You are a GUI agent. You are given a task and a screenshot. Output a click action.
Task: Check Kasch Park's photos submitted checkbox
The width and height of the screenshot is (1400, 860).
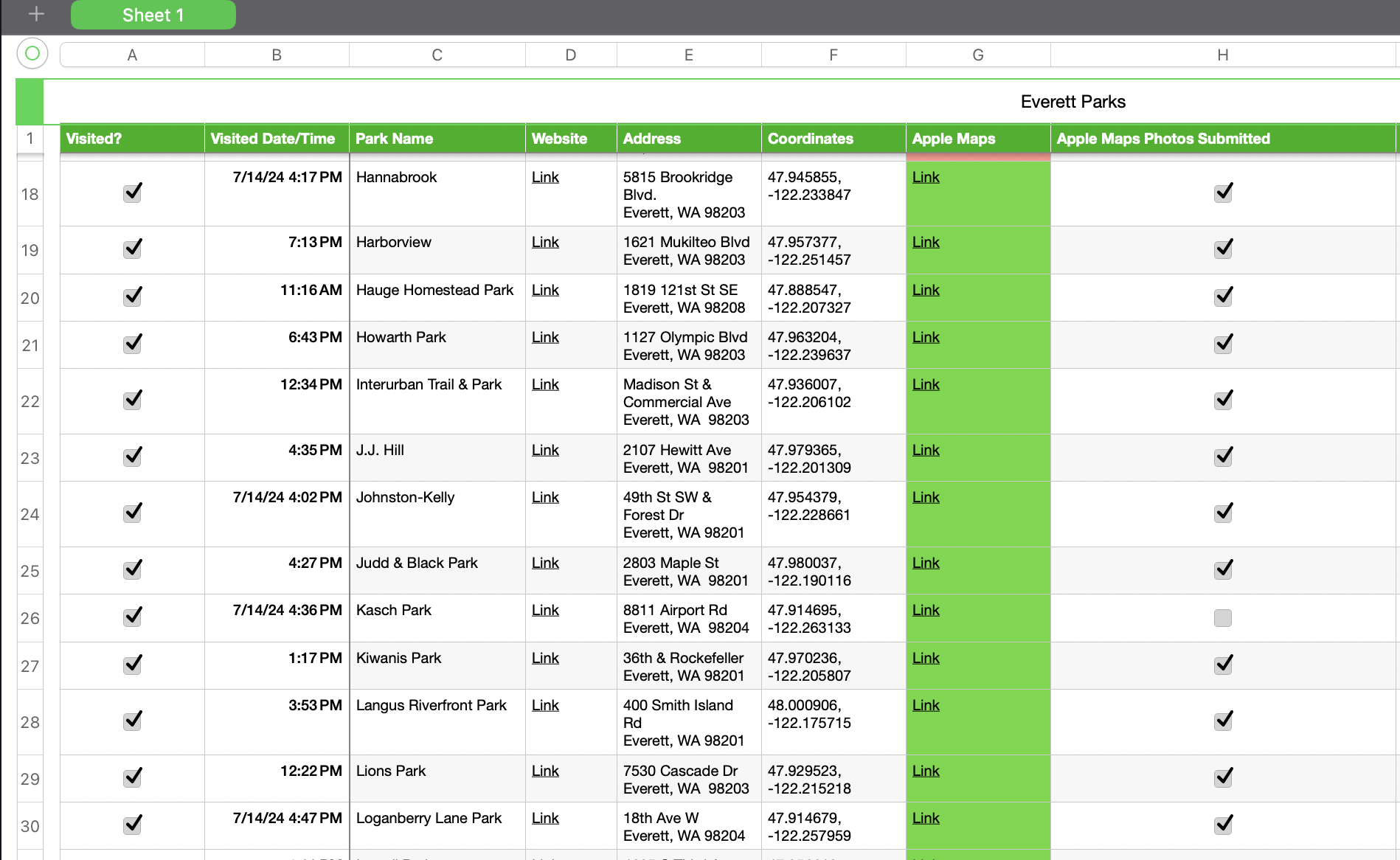click(x=1222, y=618)
